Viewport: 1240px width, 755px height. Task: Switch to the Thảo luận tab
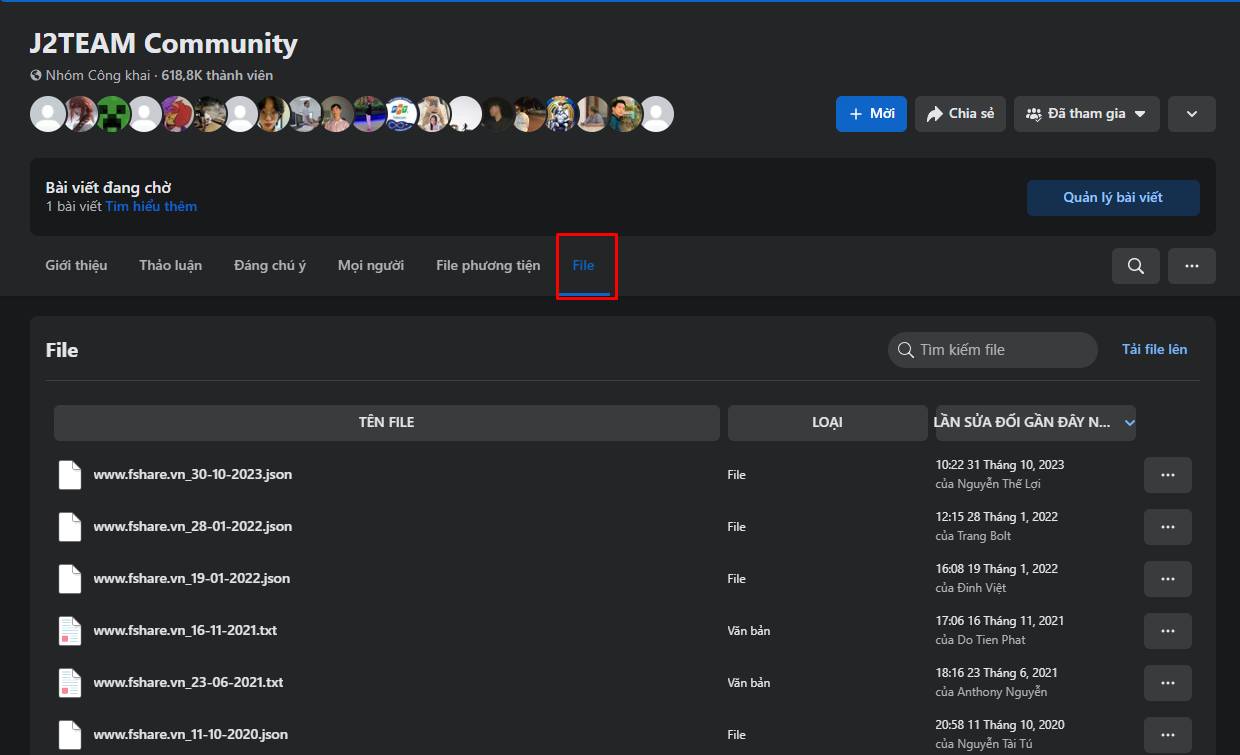tap(171, 266)
